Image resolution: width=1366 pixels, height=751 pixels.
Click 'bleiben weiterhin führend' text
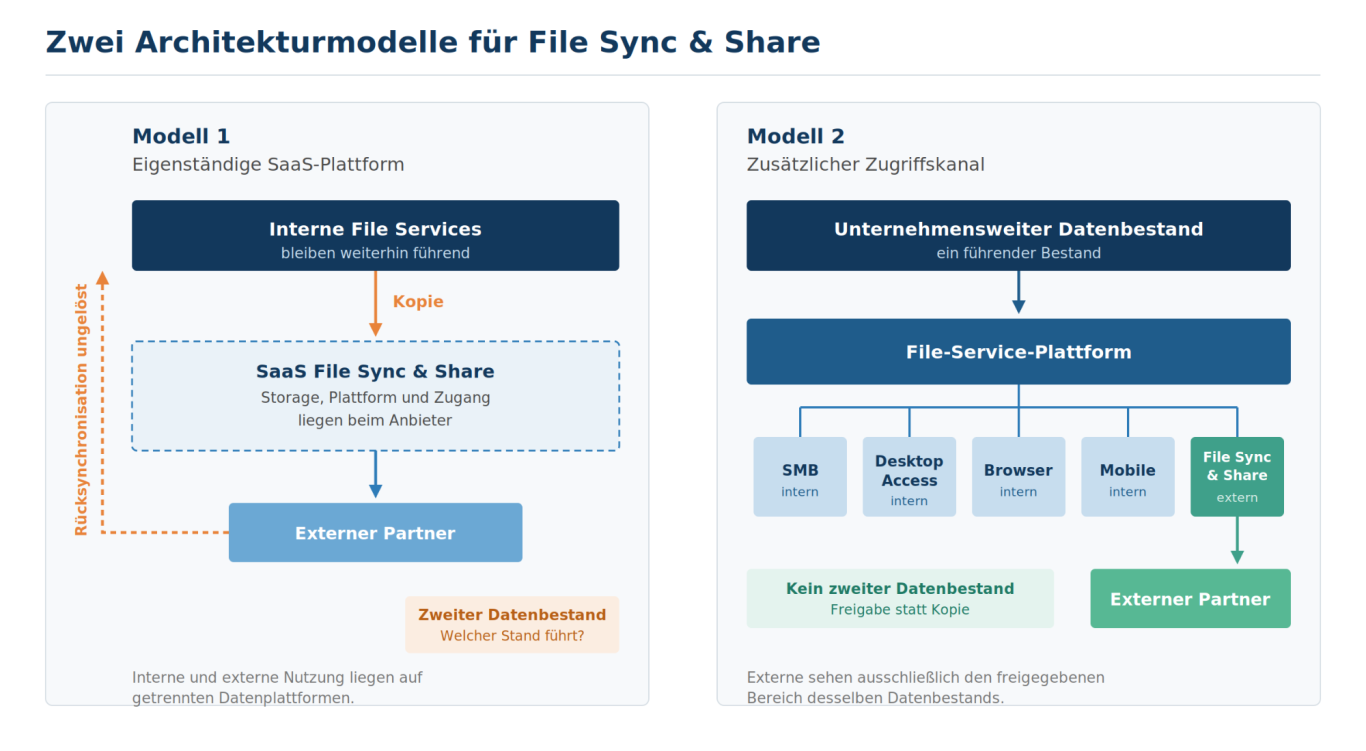click(x=375, y=253)
